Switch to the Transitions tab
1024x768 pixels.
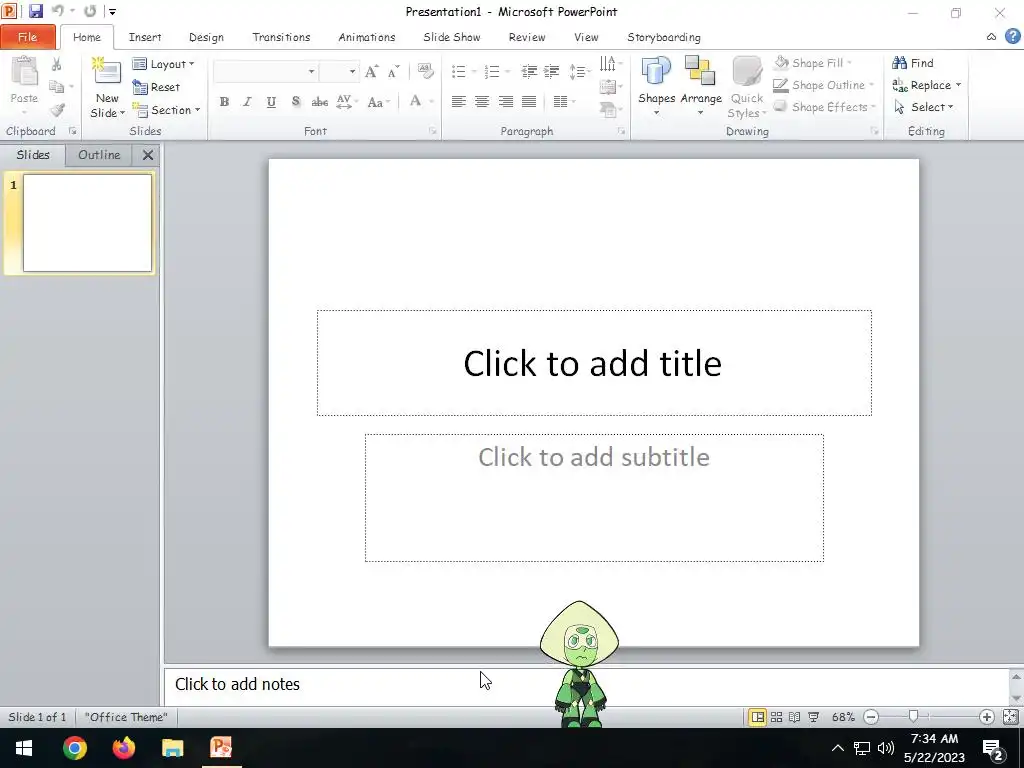coord(281,37)
